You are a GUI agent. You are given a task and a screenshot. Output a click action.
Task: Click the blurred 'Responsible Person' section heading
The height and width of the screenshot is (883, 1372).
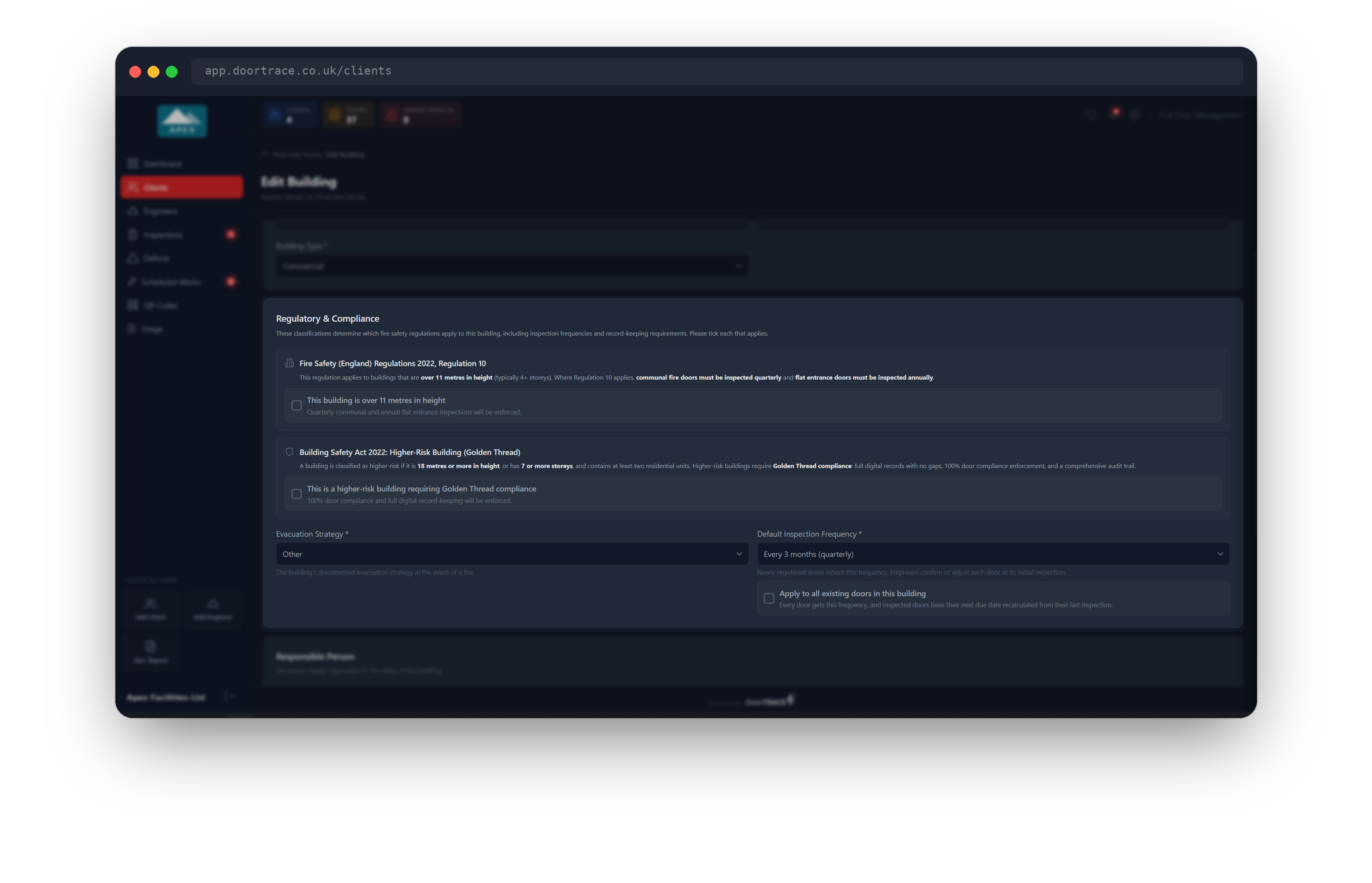pyautogui.click(x=315, y=656)
